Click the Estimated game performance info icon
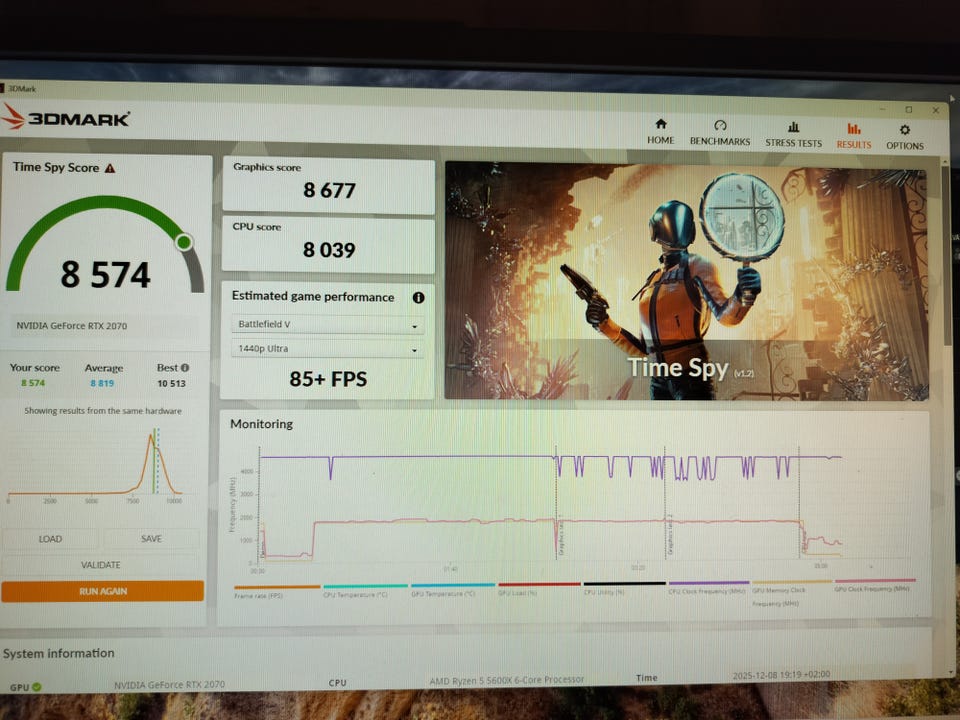The width and height of the screenshot is (960, 720). (x=419, y=298)
